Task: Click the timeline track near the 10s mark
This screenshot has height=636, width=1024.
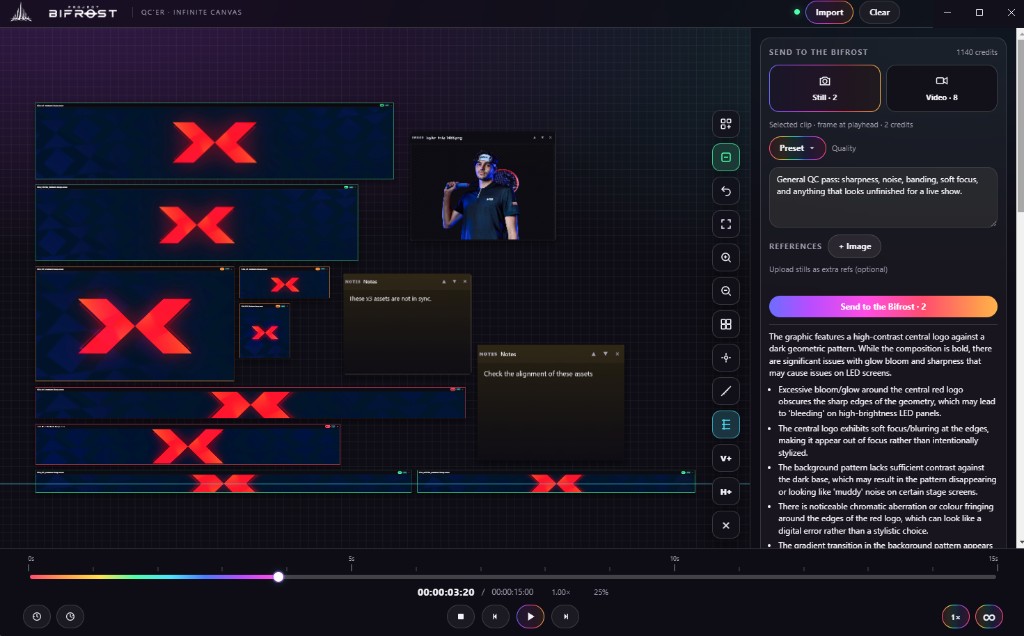Action: point(675,577)
